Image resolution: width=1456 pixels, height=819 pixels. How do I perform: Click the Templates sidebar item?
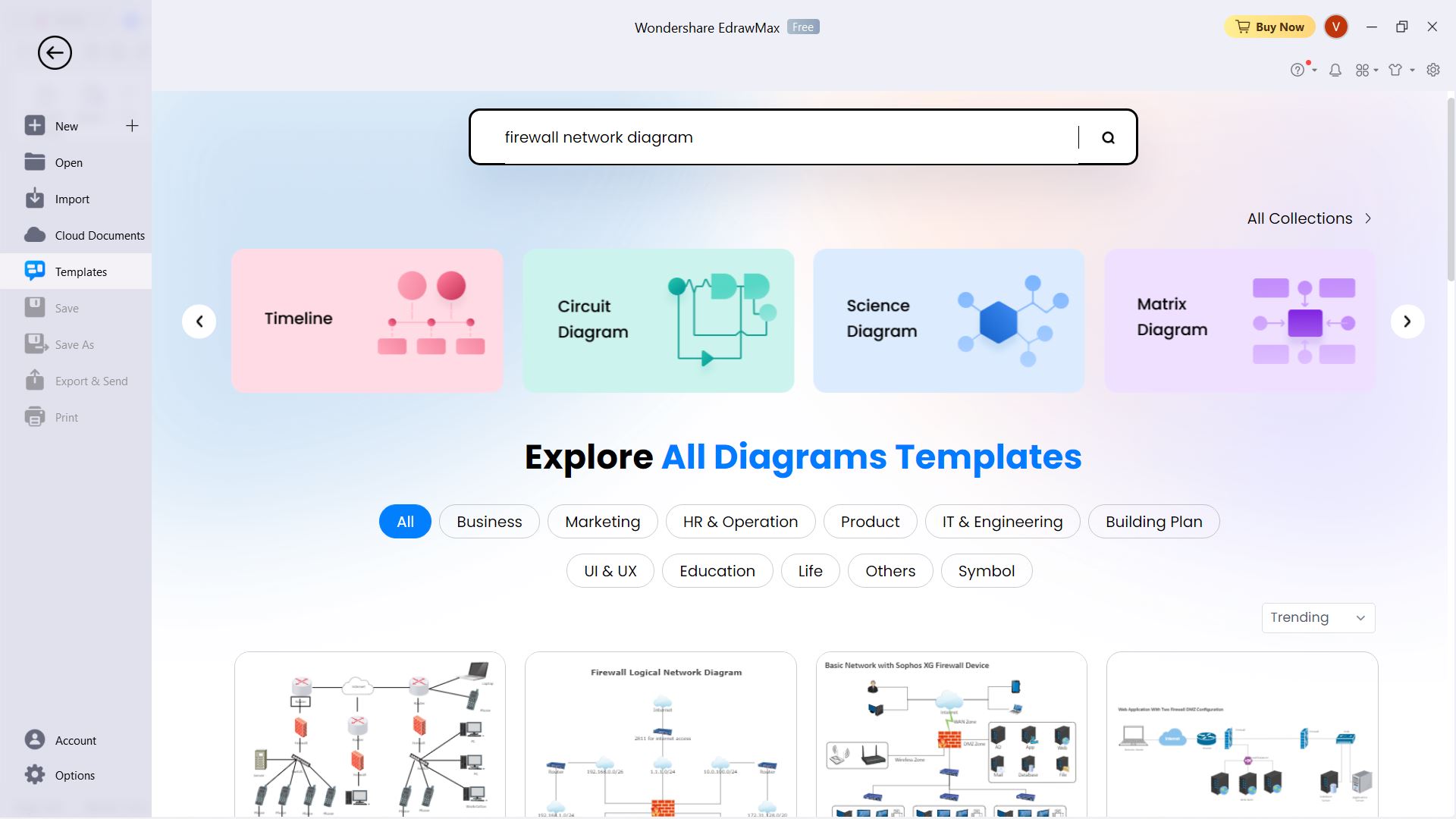pos(80,271)
